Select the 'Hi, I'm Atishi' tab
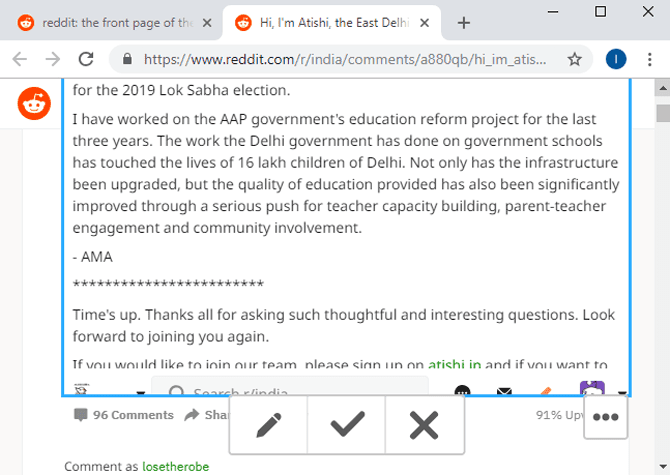 (x=325, y=22)
